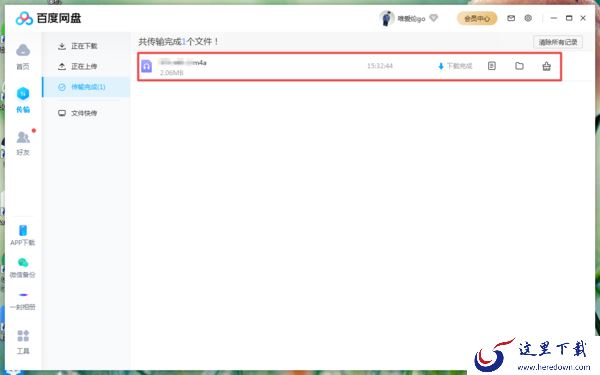600x375 pixels.
Task: Open settings via the gear icon
Action: pos(528,18)
